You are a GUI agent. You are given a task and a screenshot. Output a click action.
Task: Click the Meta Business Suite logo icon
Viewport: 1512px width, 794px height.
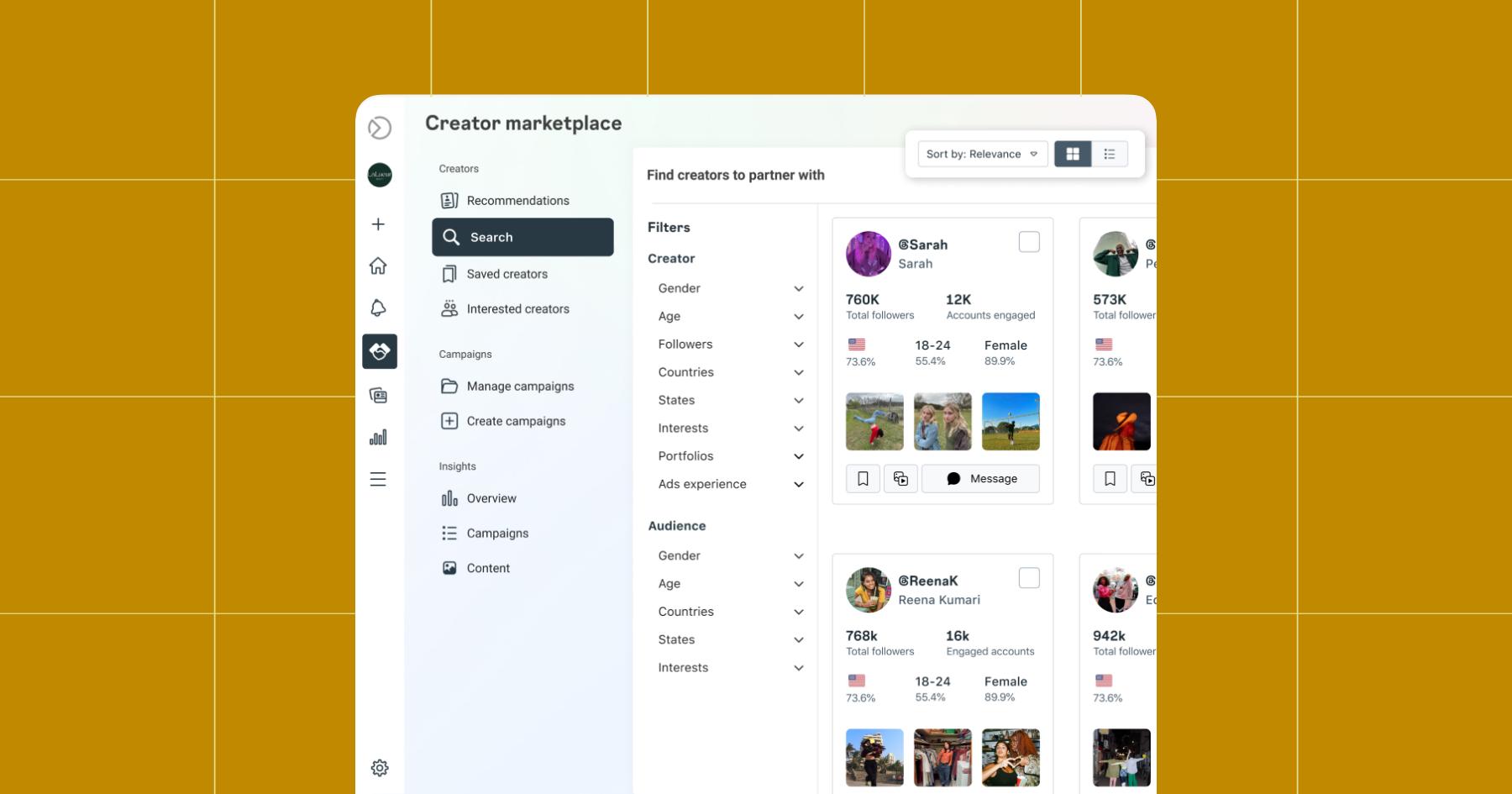pyautogui.click(x=380, y=128)
